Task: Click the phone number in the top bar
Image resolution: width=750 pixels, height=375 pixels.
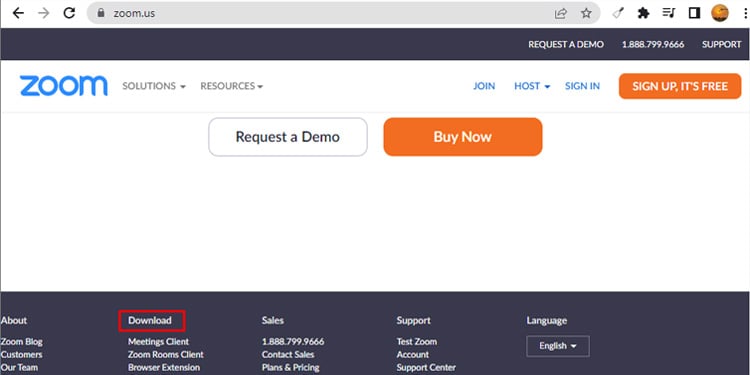Action: coord(653,44)
